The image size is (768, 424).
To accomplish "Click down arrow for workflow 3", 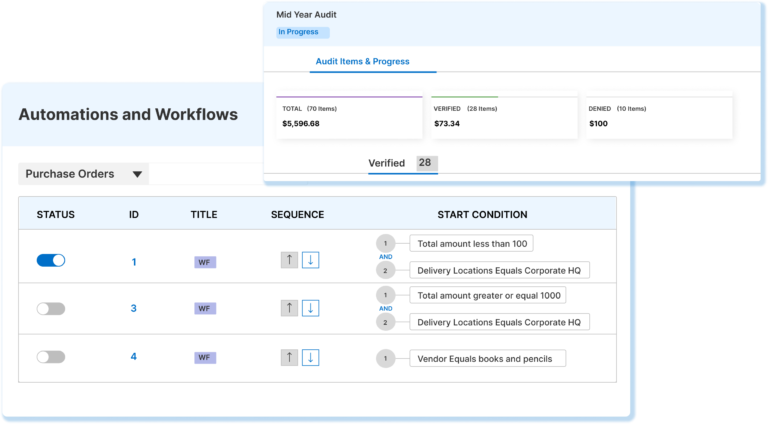I will click(x=310, y=308).
